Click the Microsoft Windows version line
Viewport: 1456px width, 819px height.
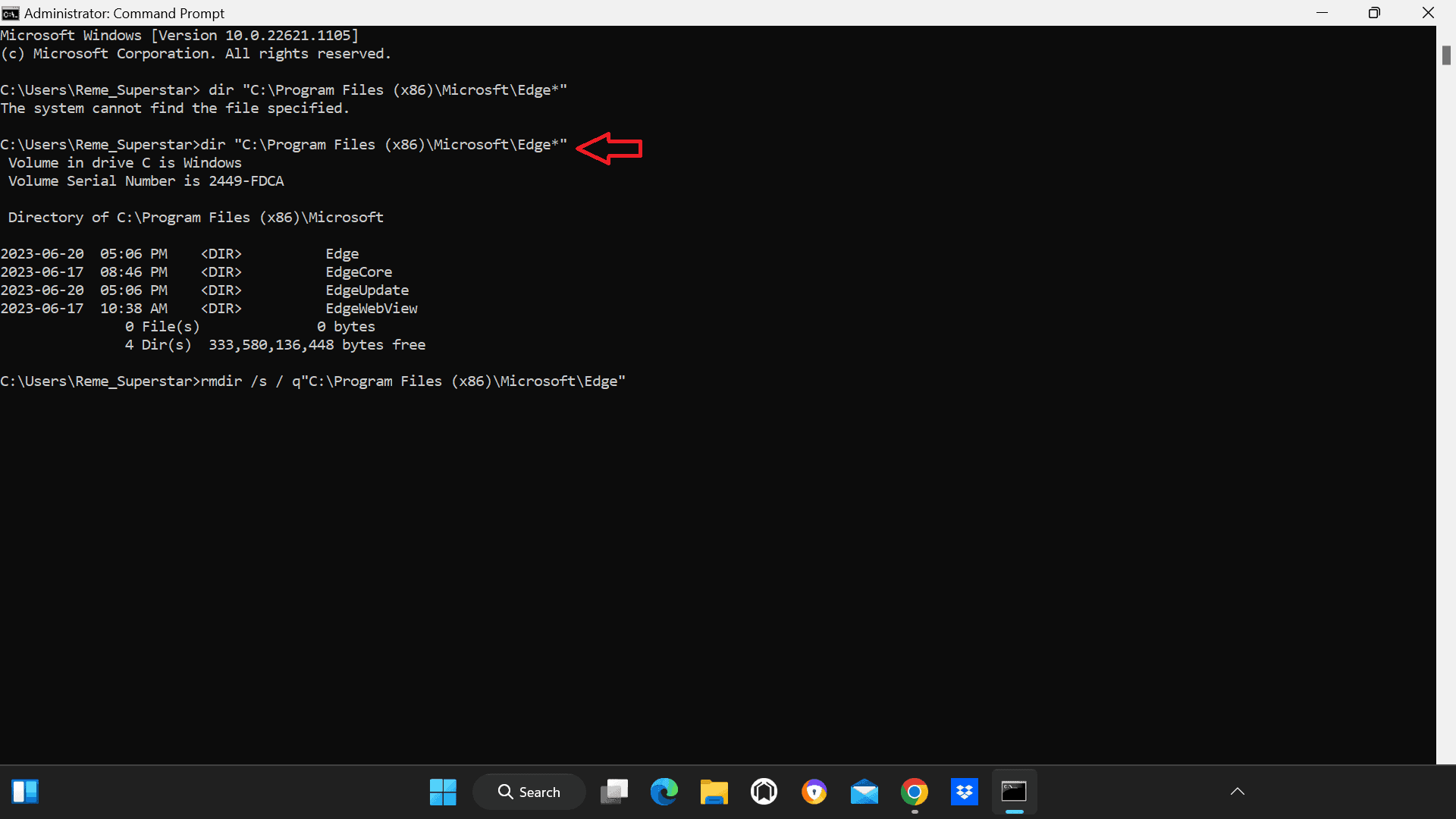180,36
